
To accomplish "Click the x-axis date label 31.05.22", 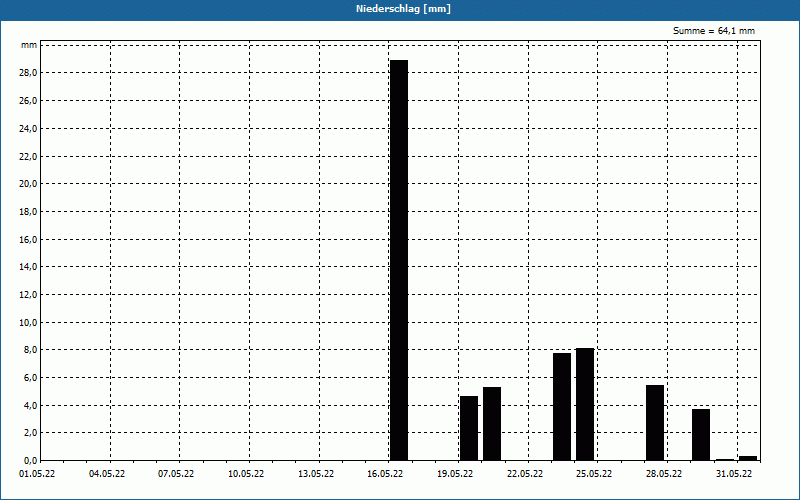I will tap(734, 474).
